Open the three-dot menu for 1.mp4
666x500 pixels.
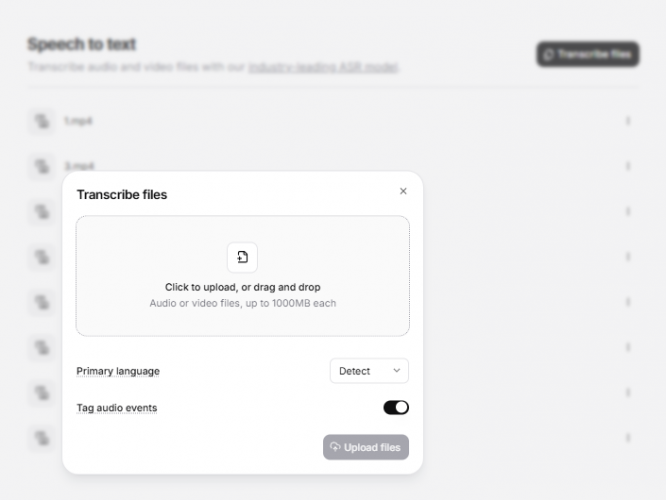coord(628,121)
